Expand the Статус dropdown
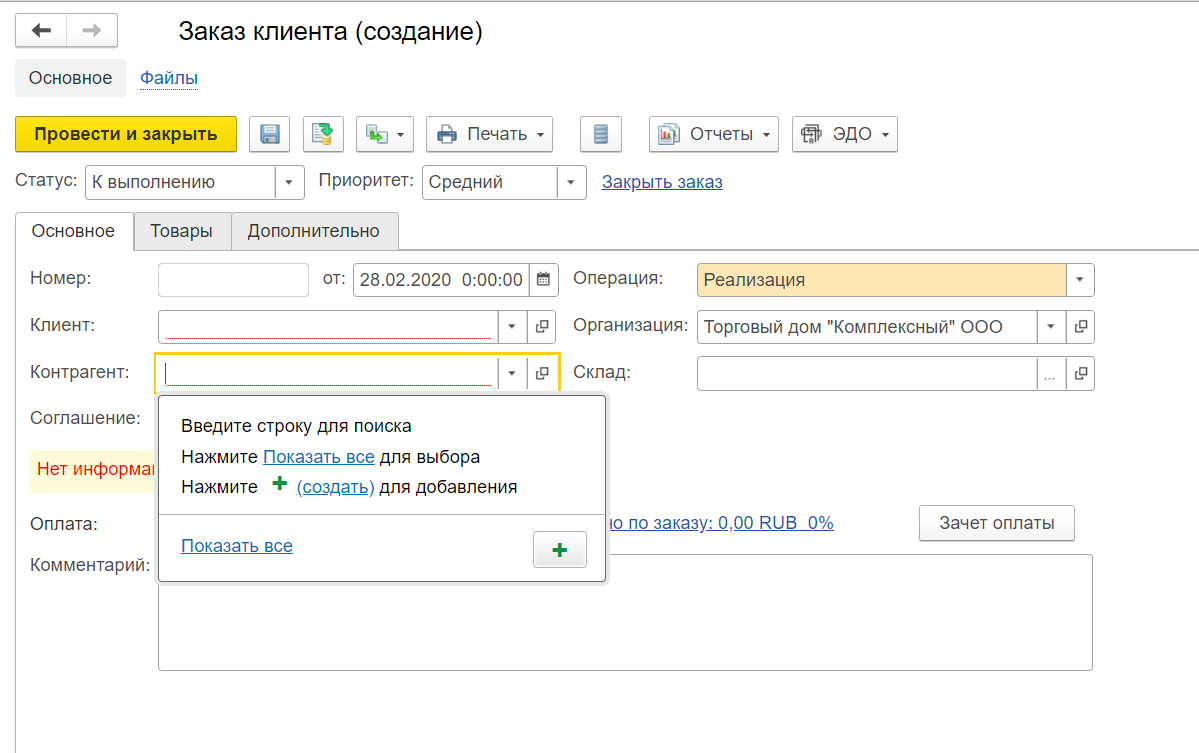The height and width of the screenshot is (753, 1199). pos(289,183)
